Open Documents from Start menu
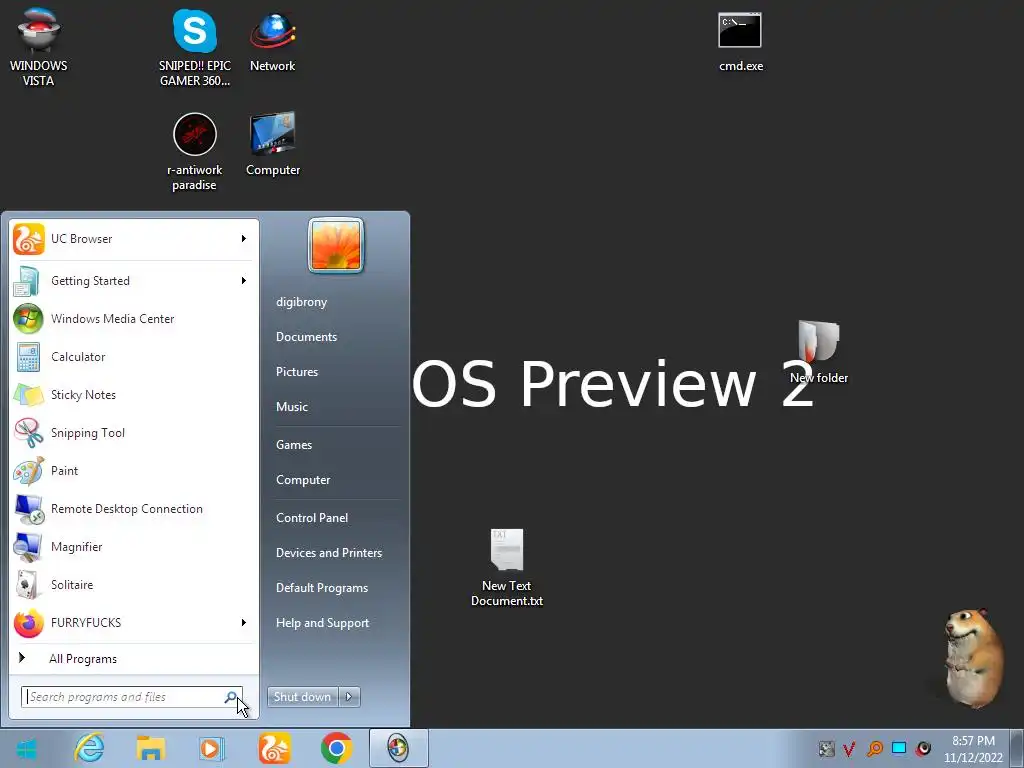1024x768 pixels. [306, 337]
